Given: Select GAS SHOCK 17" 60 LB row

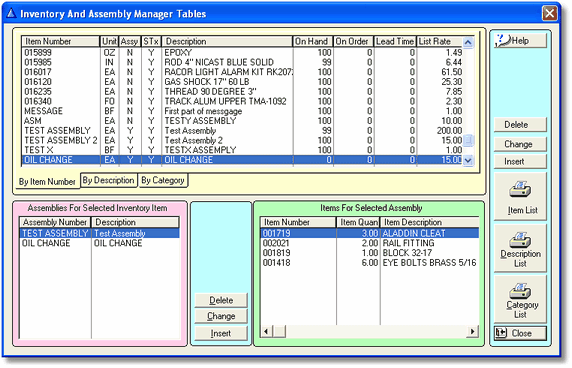Looking at the screenshot, I should tap(242, 82).
